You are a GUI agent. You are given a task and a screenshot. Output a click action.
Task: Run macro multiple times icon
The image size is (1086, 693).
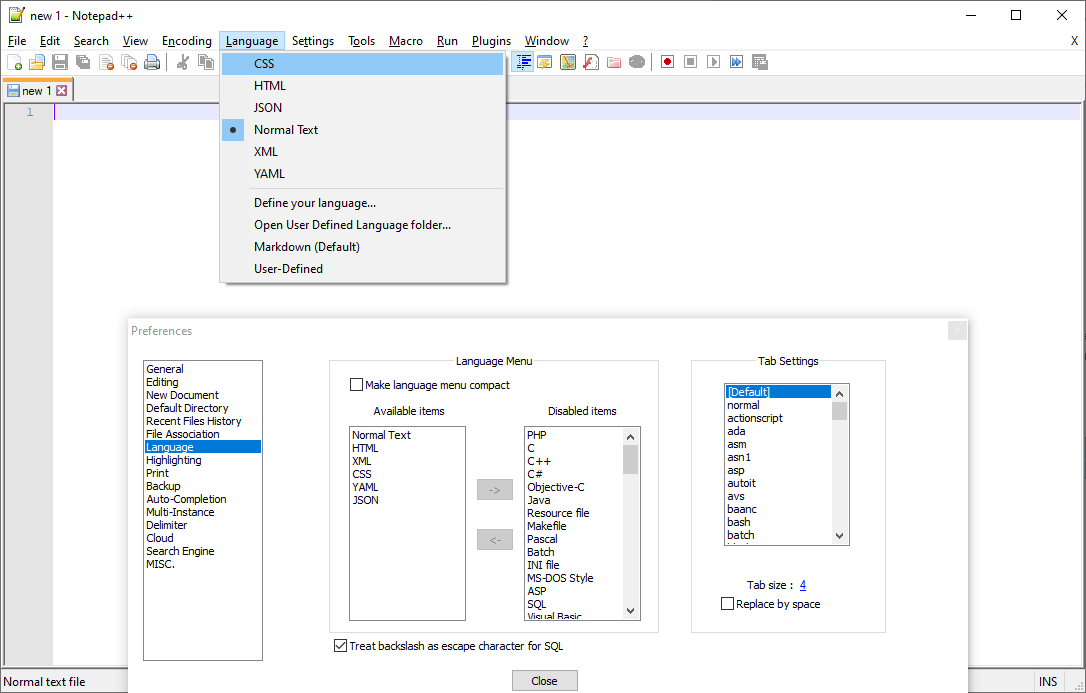pos(736,62)
